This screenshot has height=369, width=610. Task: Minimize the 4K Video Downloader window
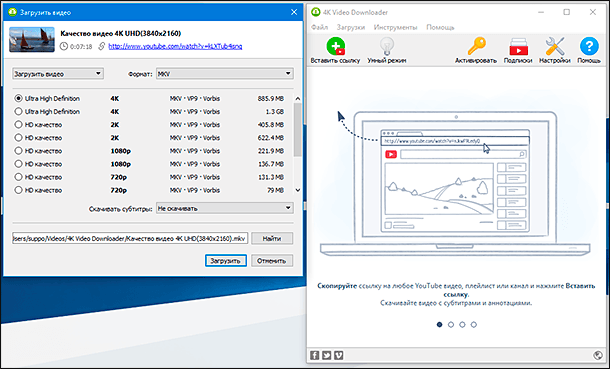tap(541, 12)
